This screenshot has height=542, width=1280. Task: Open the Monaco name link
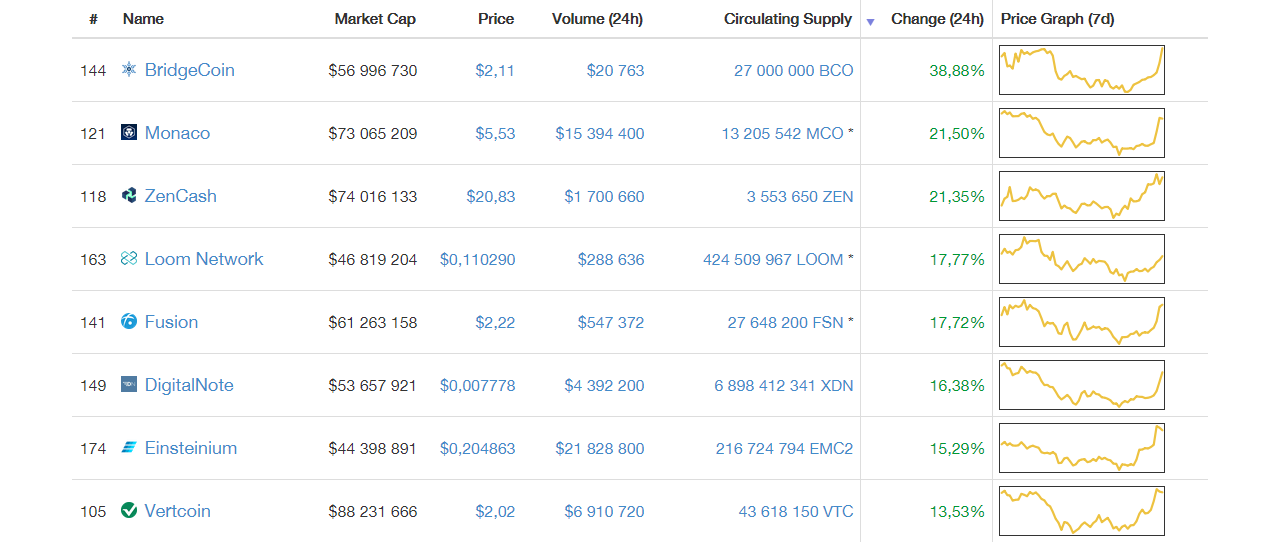click(178, 133)
